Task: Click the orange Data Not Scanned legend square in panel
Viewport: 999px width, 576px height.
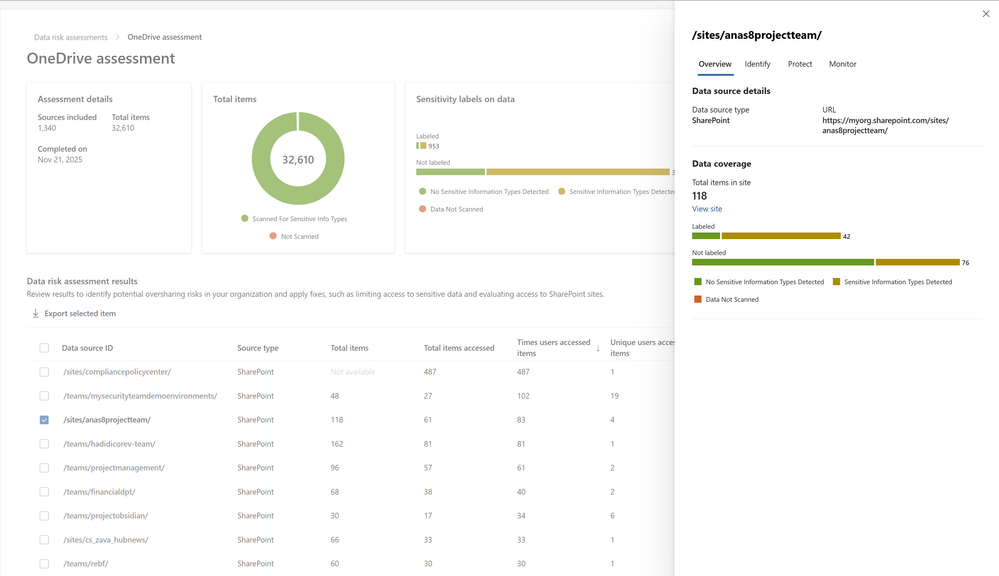Action: tap(698, 299)
